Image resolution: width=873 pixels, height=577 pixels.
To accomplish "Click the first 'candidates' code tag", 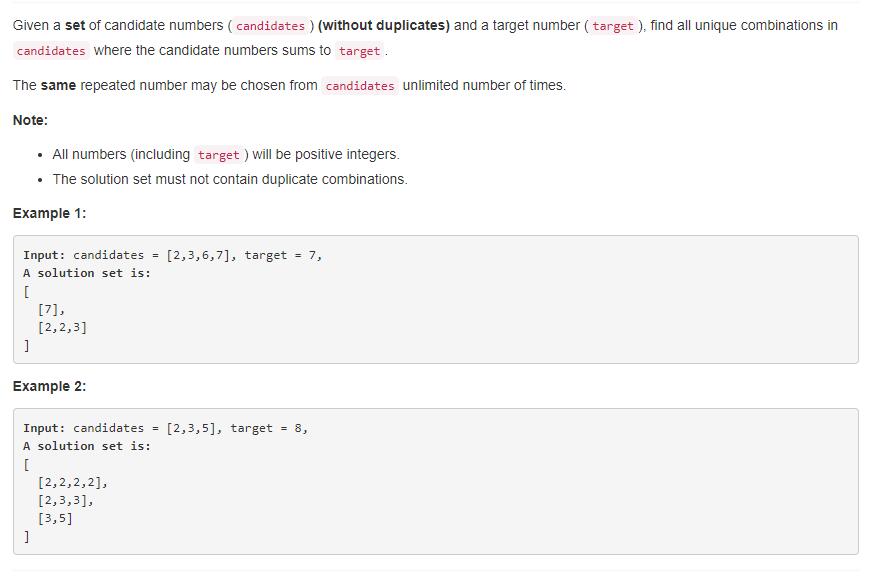I will pyautogui.click(x=270, y=26).
